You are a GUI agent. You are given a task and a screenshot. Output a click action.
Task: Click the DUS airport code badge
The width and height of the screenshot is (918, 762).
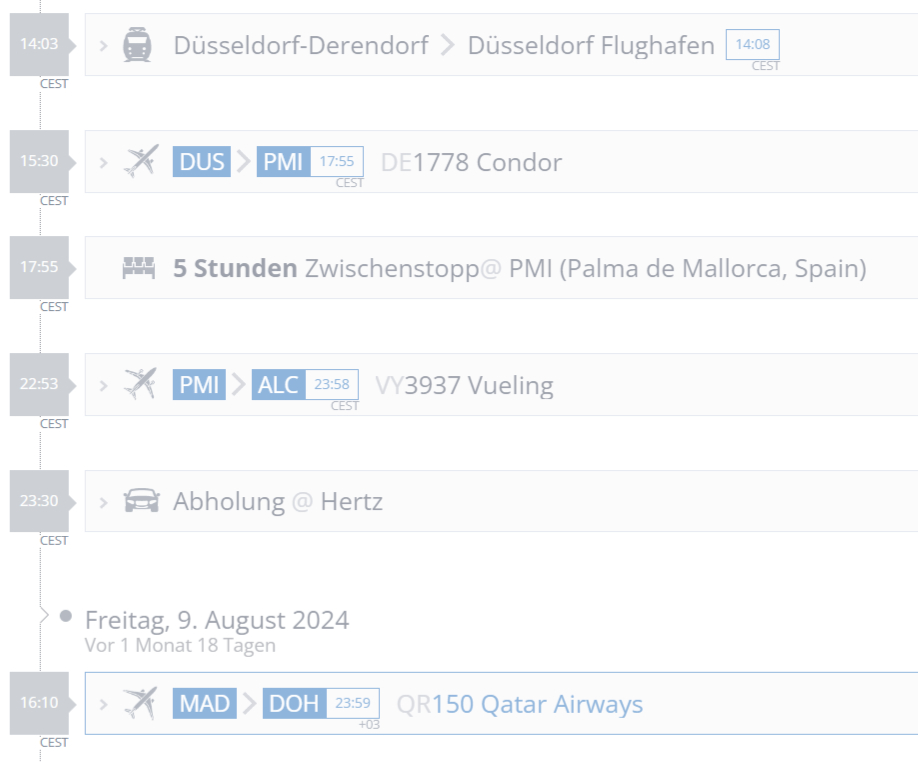[201, 162]
